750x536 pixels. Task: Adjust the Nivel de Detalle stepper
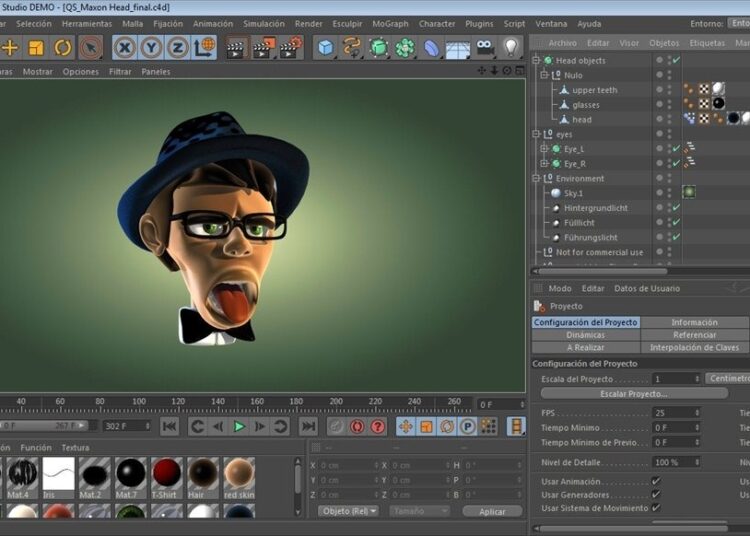pyautogui.click(x=697, y=462)
